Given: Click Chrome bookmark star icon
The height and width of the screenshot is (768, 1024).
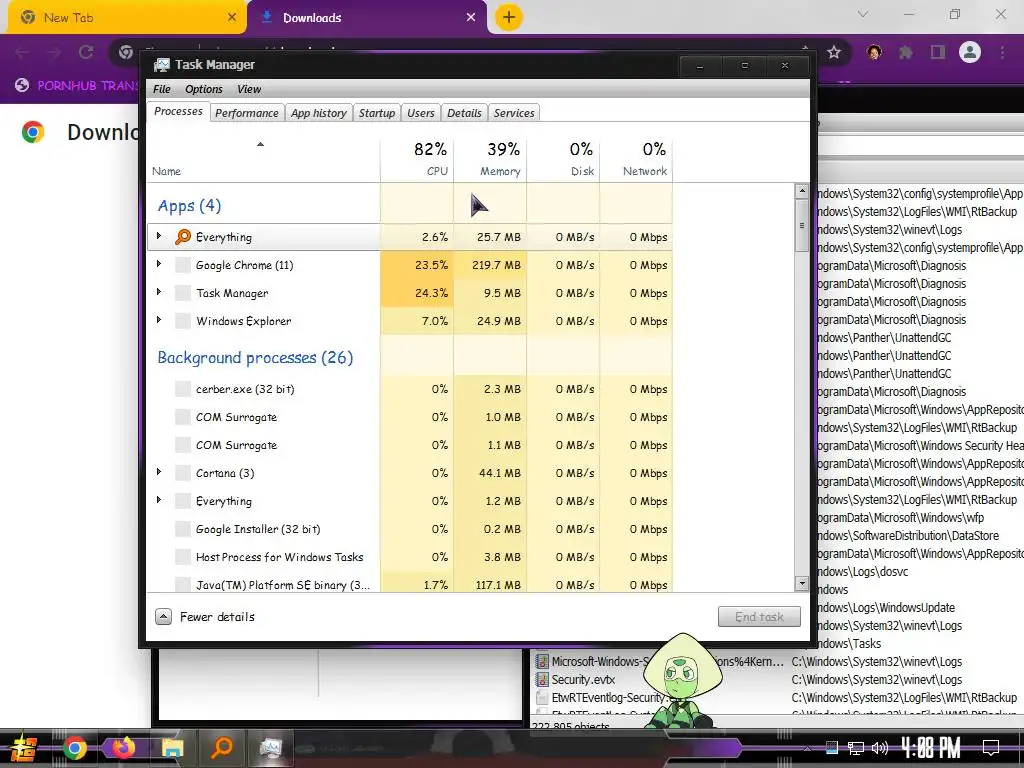Looking at the screenshot, I should [x=834, y=52].
